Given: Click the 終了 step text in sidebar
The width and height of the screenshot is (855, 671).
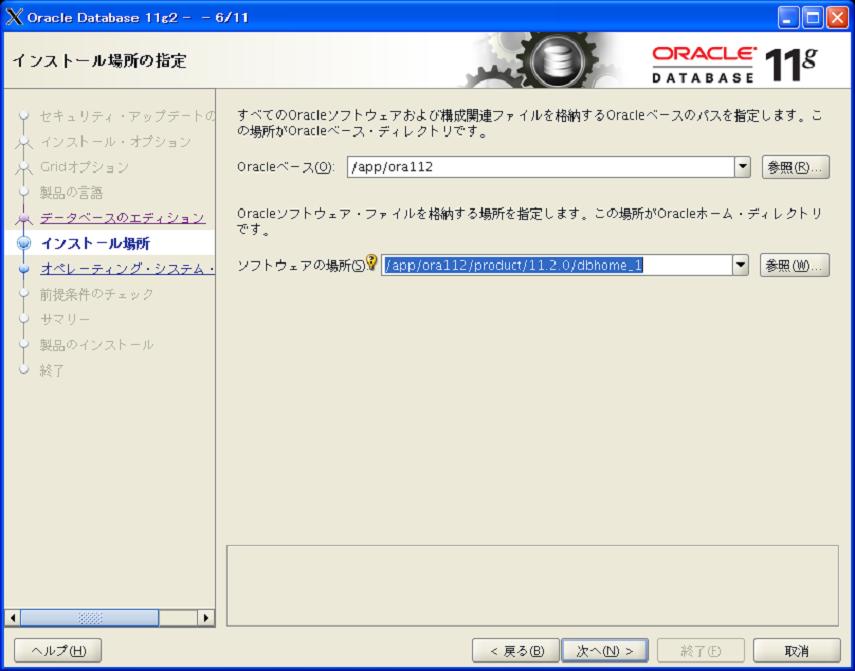Looking at the screenshot, I should pyautogui.click(x=52, y=371).
